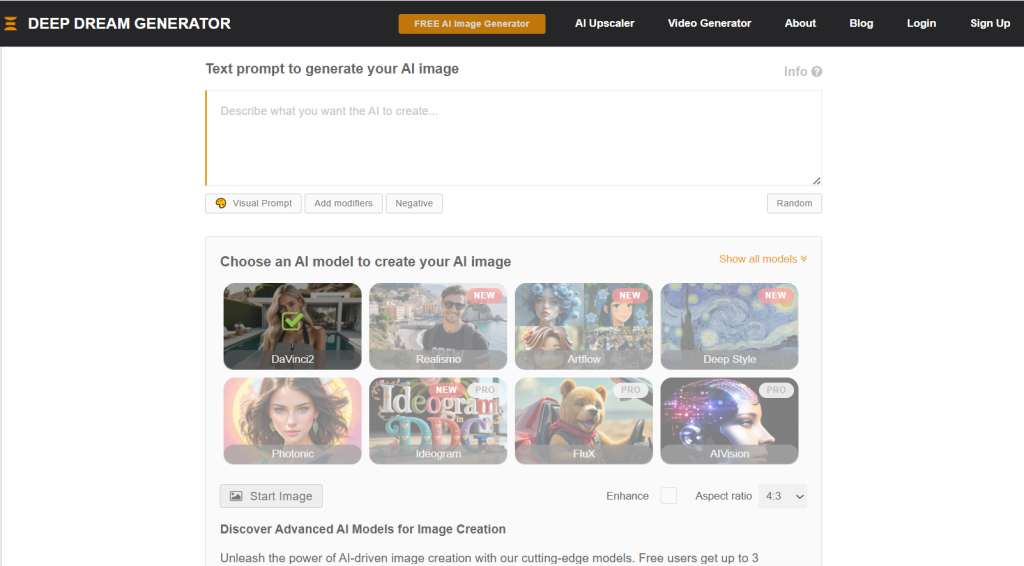Open the Negative prompt button
This screenshot has width=1024, height=566.
[x=414, y=203]
